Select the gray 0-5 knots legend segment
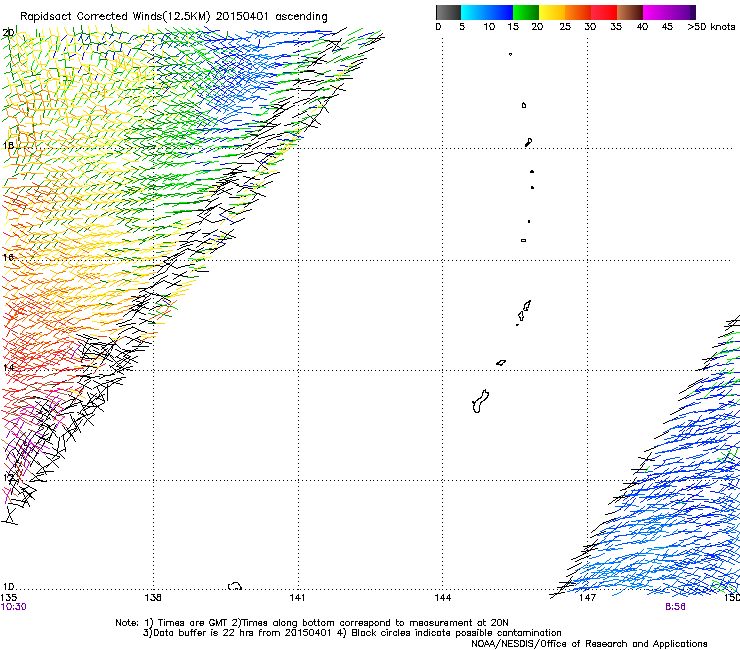 click(448, 12)
